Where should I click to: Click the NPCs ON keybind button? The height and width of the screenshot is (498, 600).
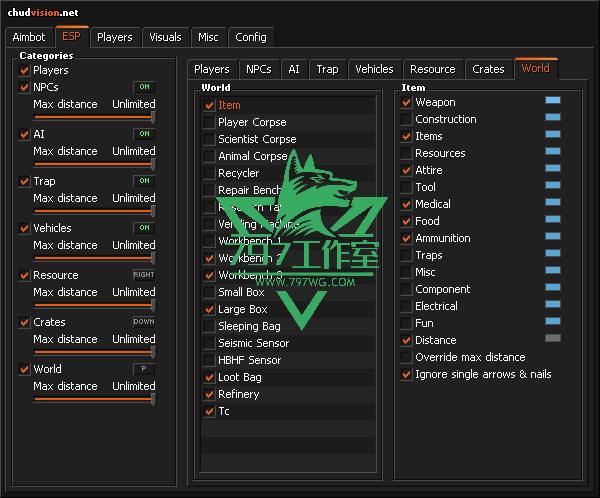(x=144, y=87)
